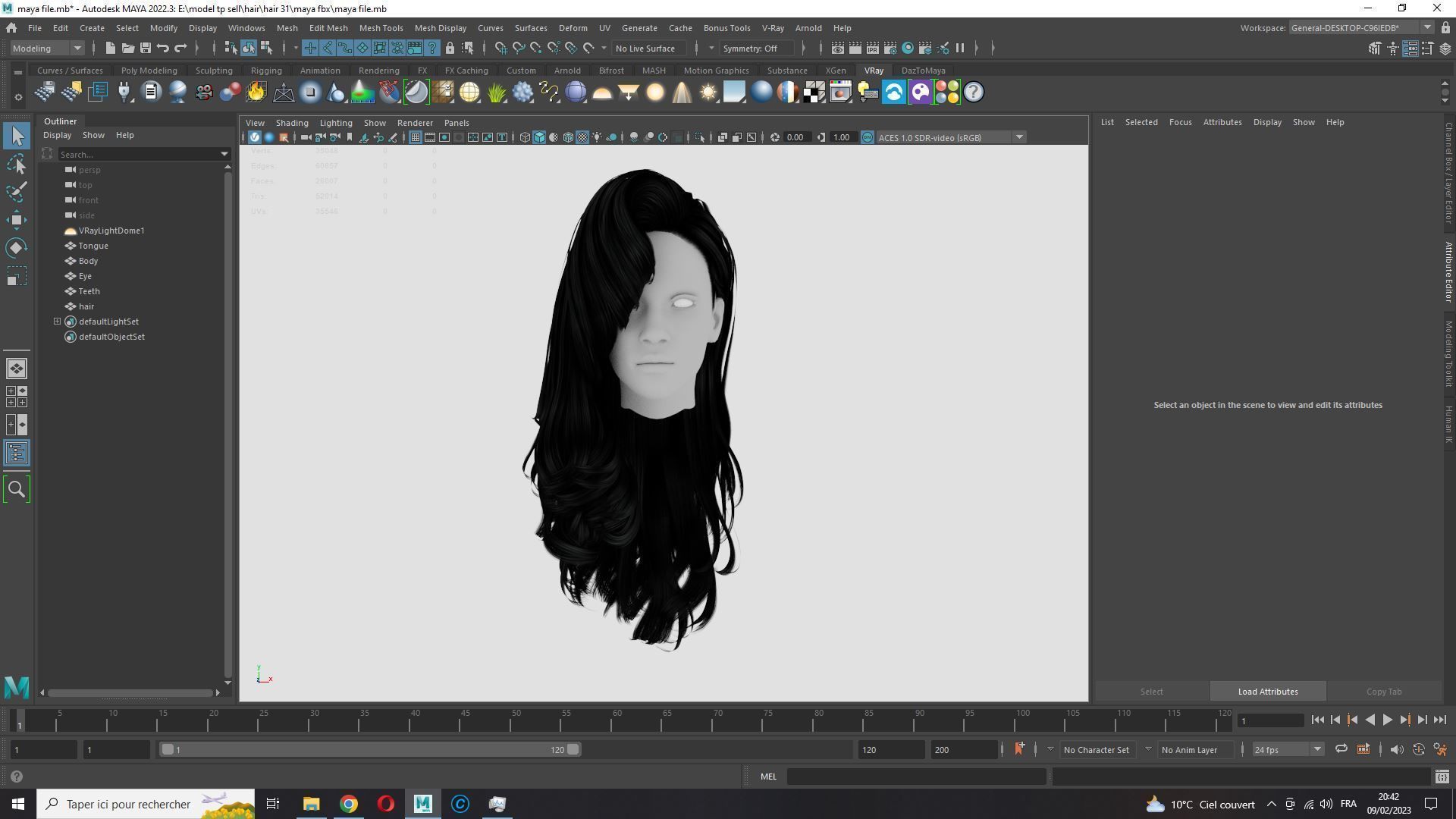Open the Outliner Display menu
Screen dimensions: 1456x819
coord(57,135)
